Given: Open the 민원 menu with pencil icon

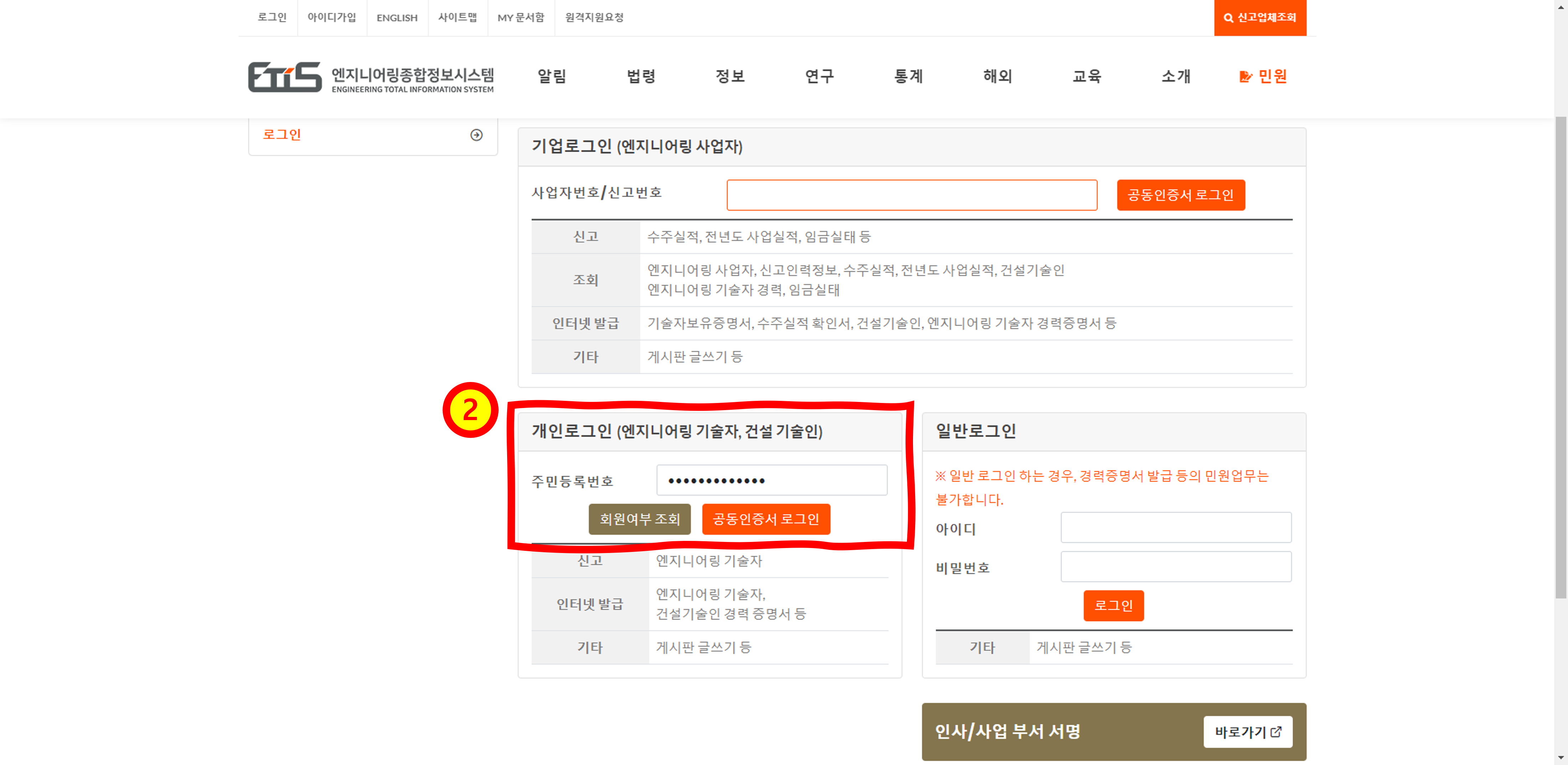Looking at the screenshot, I should (1263, 77).
